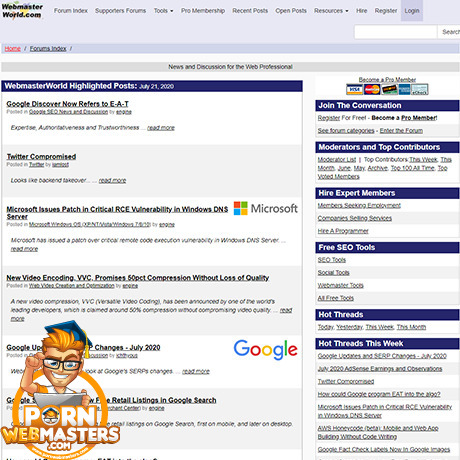Click the Discover card icon
Image resolution: width=460 pixels, height=460 pixels.
point(389,89)
